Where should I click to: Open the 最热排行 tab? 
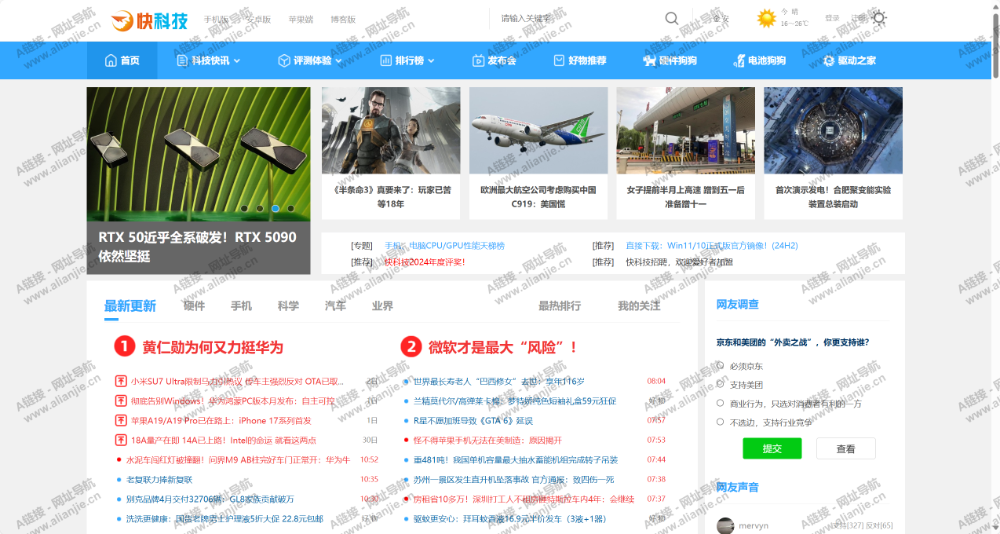(559, 306)
